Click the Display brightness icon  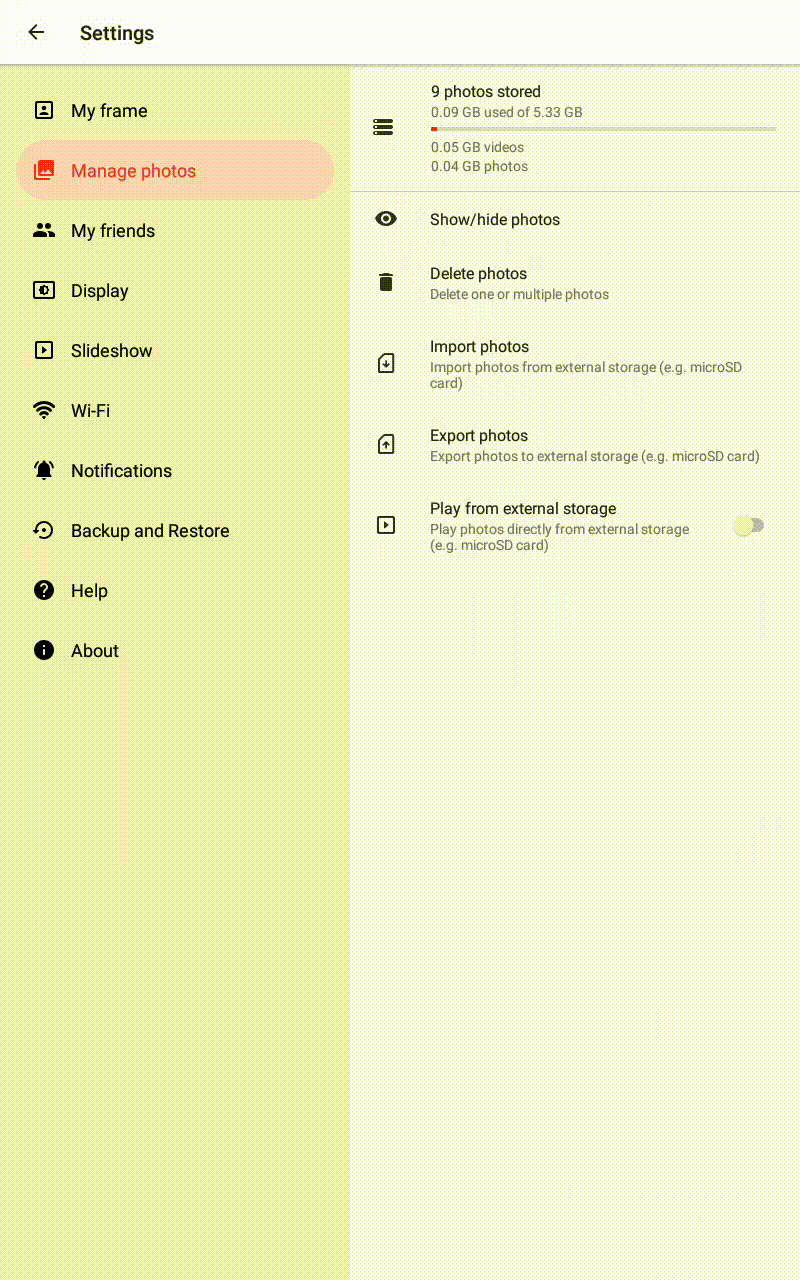[44, 290]
